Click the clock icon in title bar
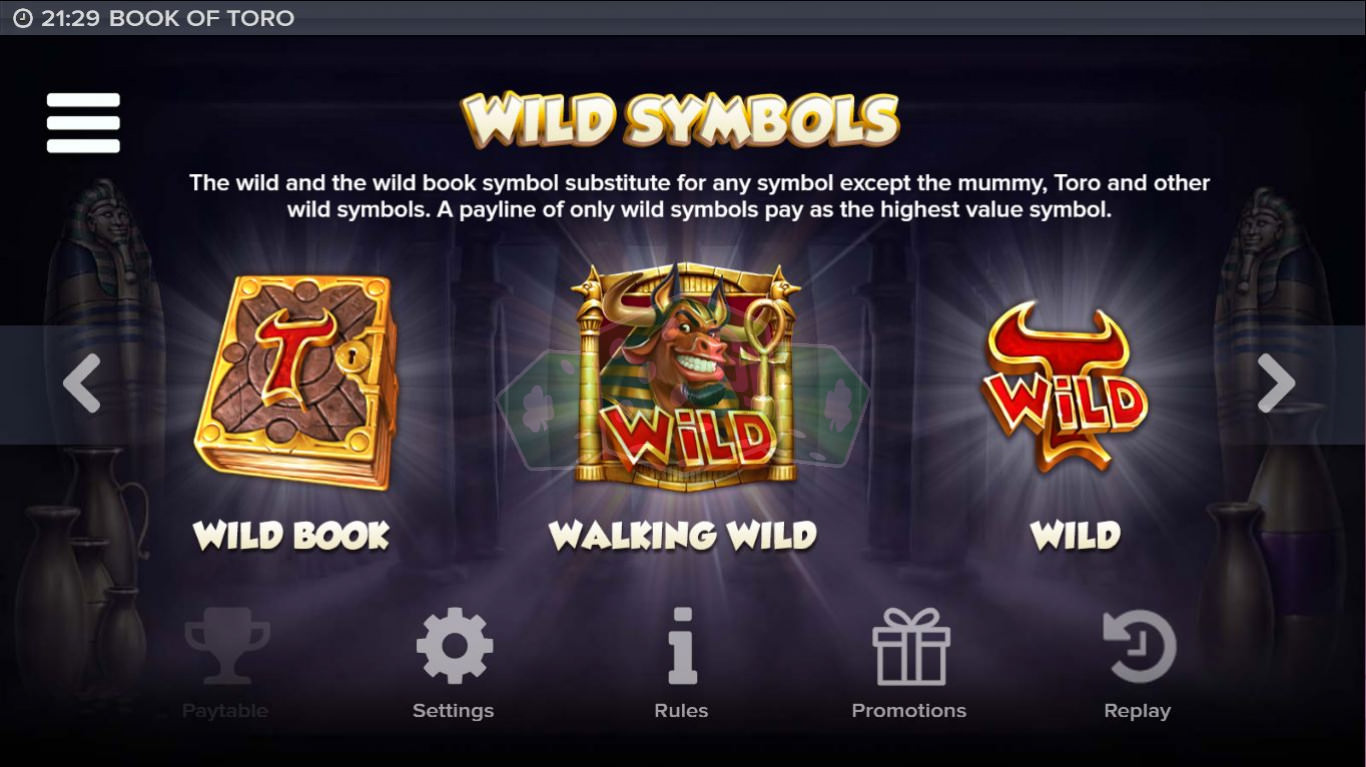1366x767 pixels. 22,18
